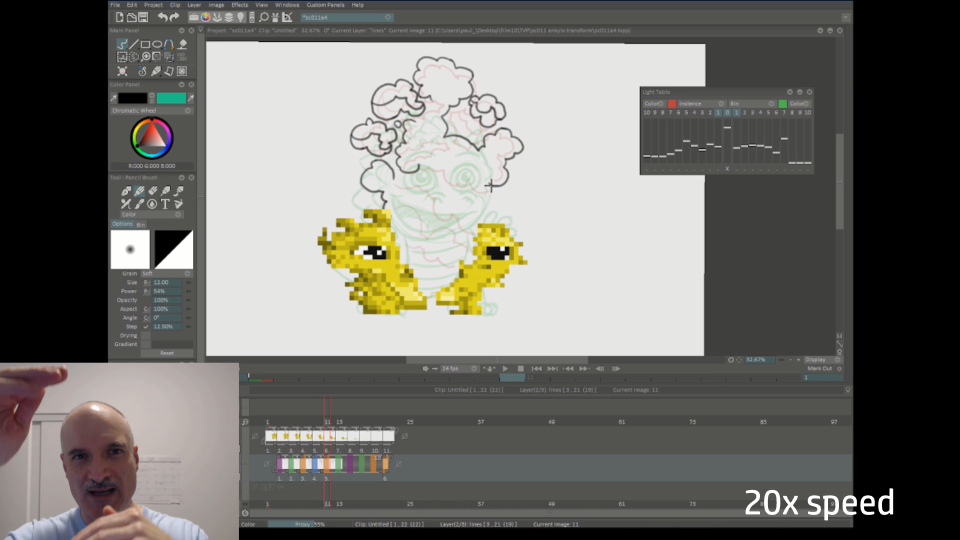Open the Display dropdown

[822, 359]
